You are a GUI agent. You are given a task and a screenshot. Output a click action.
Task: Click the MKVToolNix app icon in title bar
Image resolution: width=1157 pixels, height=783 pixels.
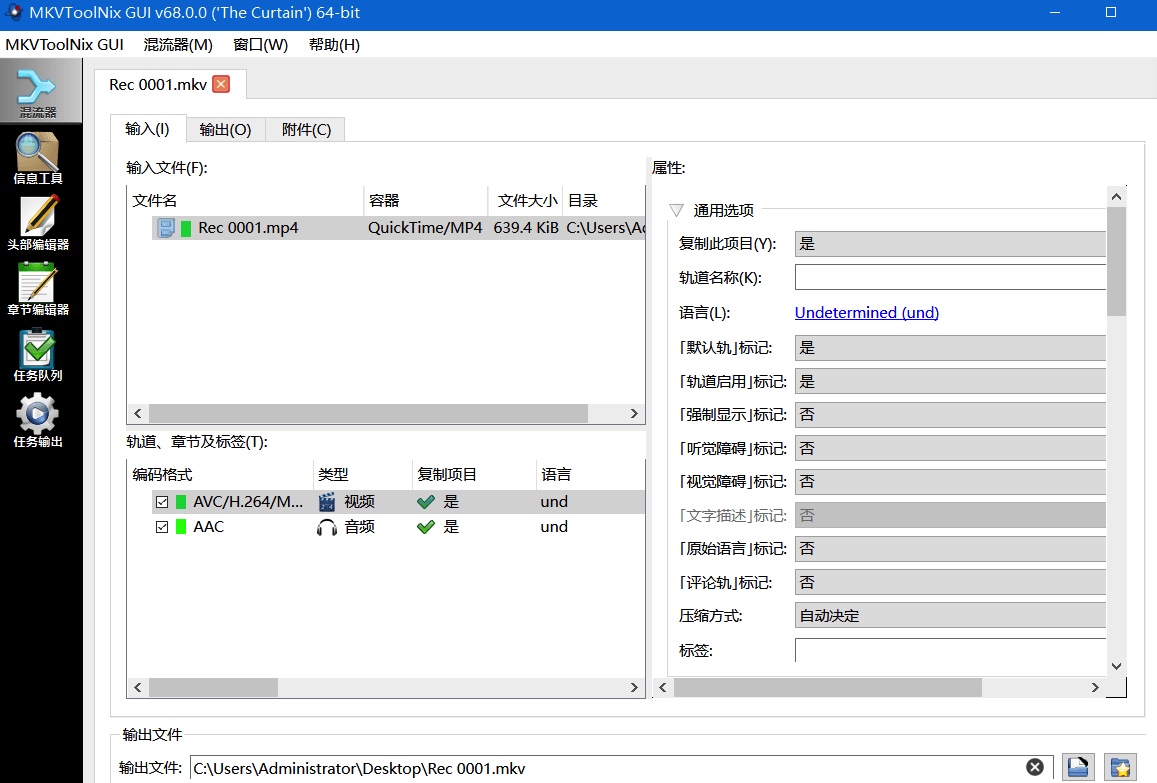pyautogui.click(x=13, y=13)
